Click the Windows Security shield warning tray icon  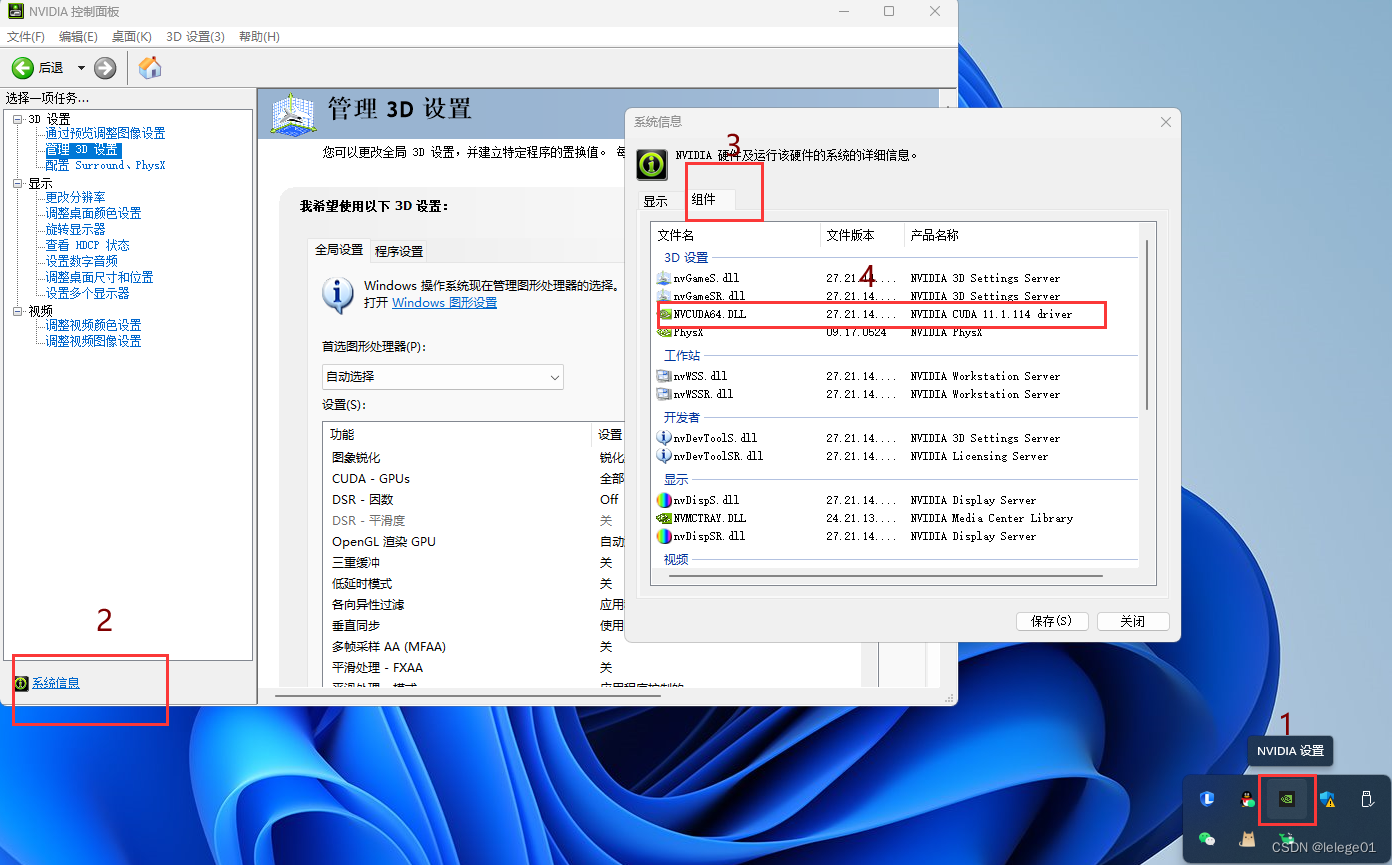coord(1328,799)
